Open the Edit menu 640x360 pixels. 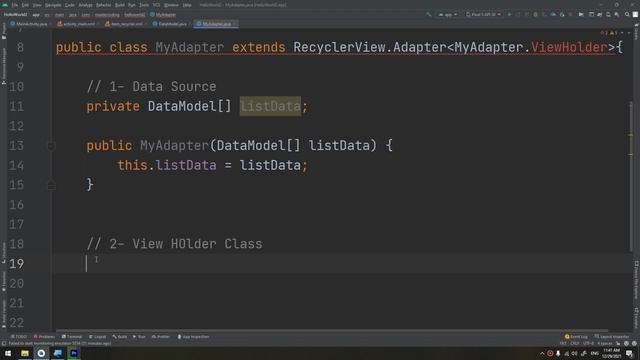25,5
